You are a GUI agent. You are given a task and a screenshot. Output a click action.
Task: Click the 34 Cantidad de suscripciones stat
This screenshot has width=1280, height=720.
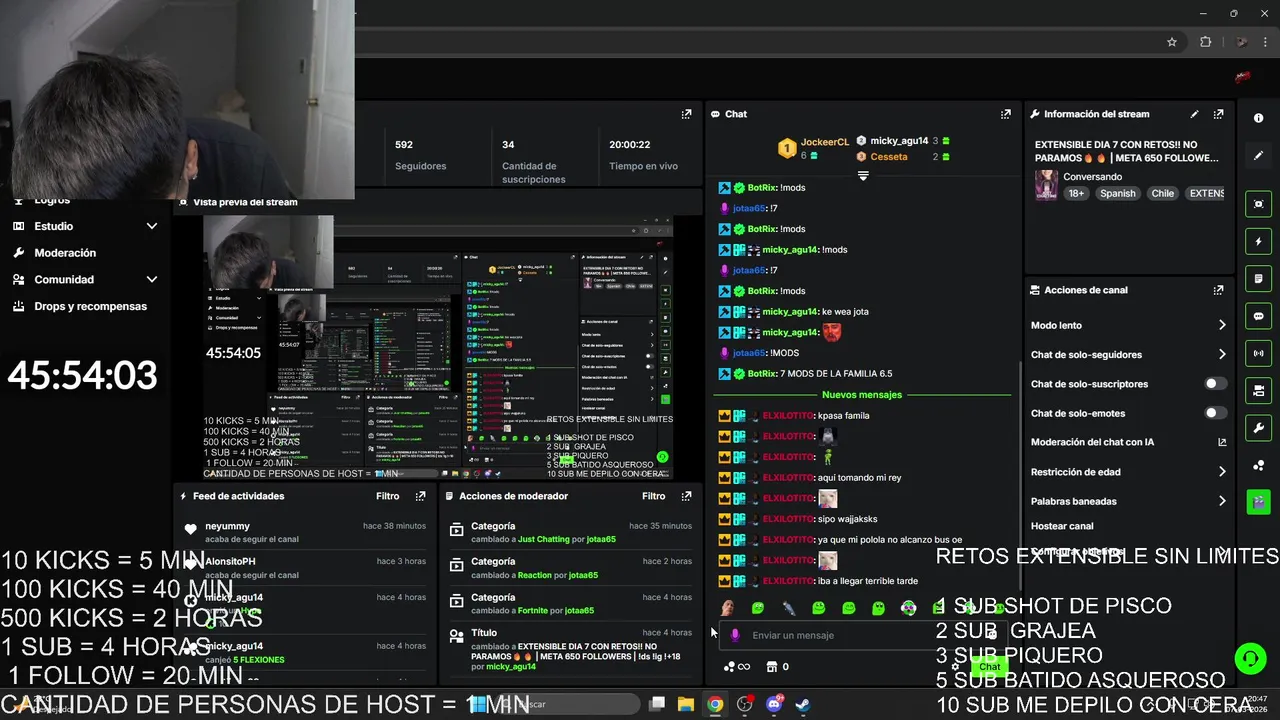(x=534, y=161)
